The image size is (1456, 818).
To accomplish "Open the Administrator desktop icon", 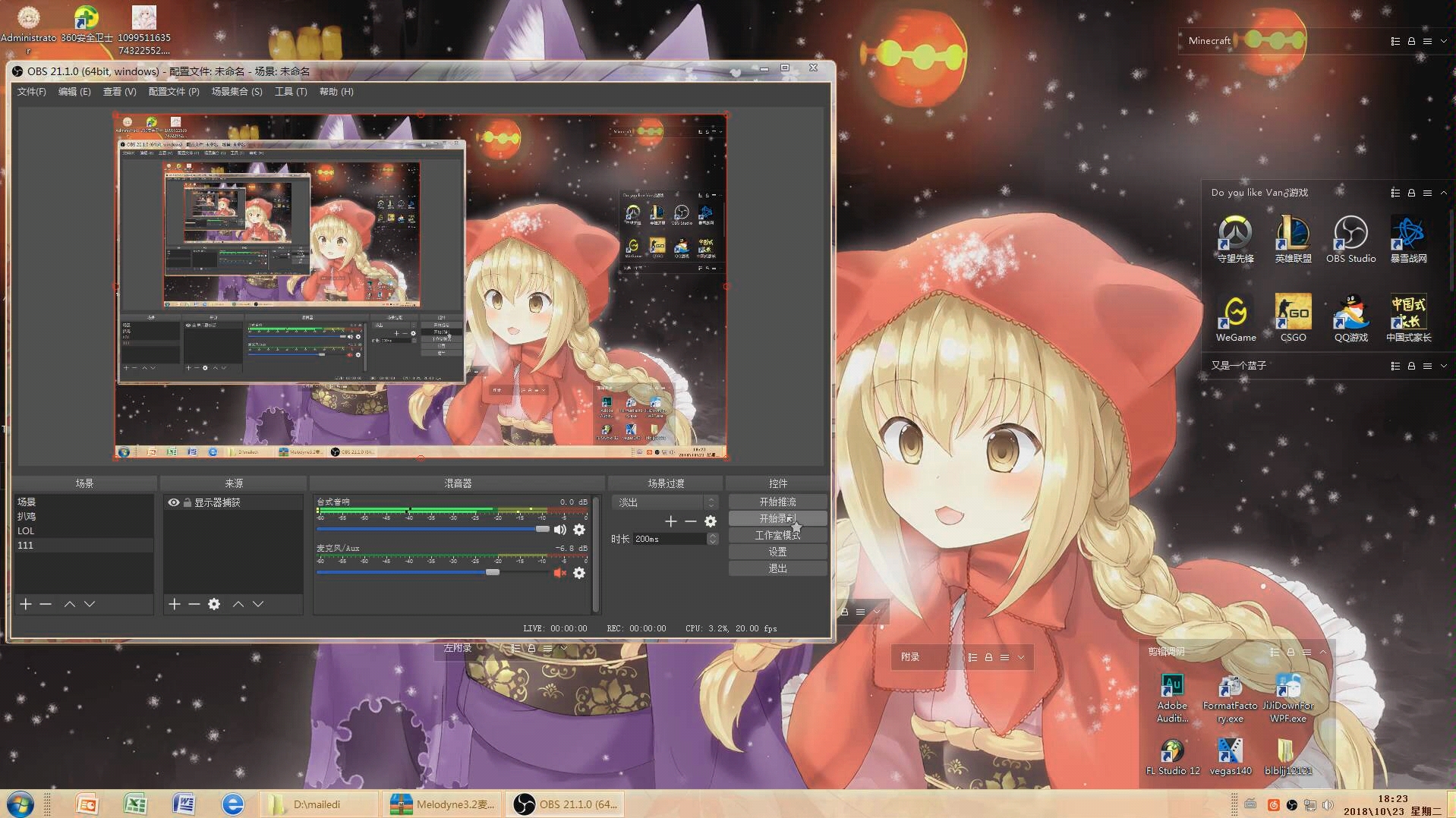I will pos(28,30).
